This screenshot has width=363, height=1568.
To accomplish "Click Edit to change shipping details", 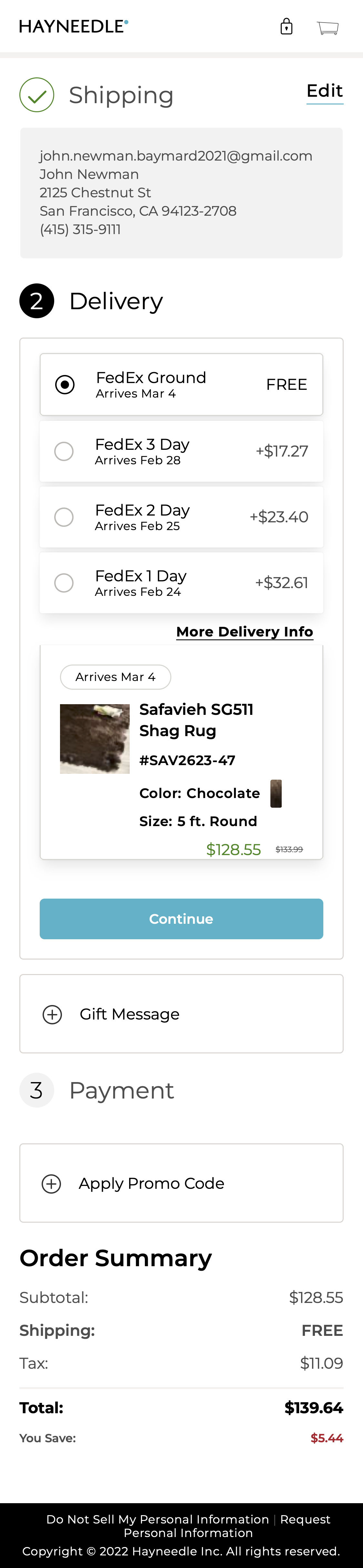I will click(325, 90).
